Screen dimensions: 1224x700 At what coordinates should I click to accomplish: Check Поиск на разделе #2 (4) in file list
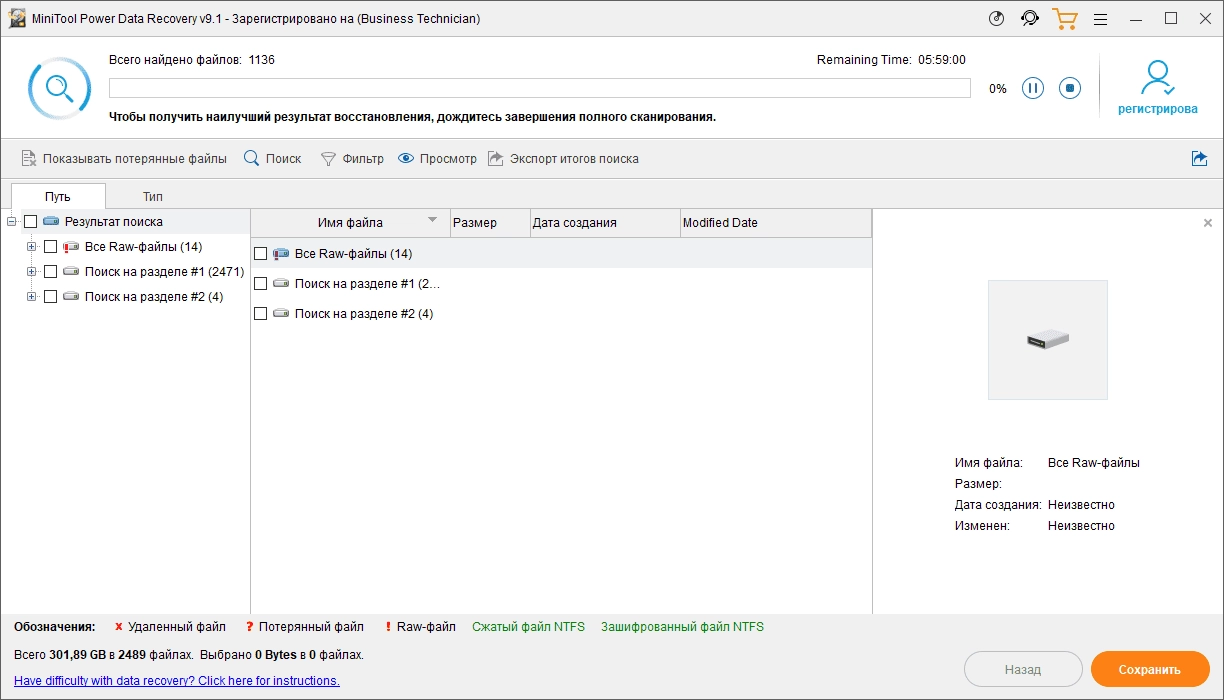260,314
